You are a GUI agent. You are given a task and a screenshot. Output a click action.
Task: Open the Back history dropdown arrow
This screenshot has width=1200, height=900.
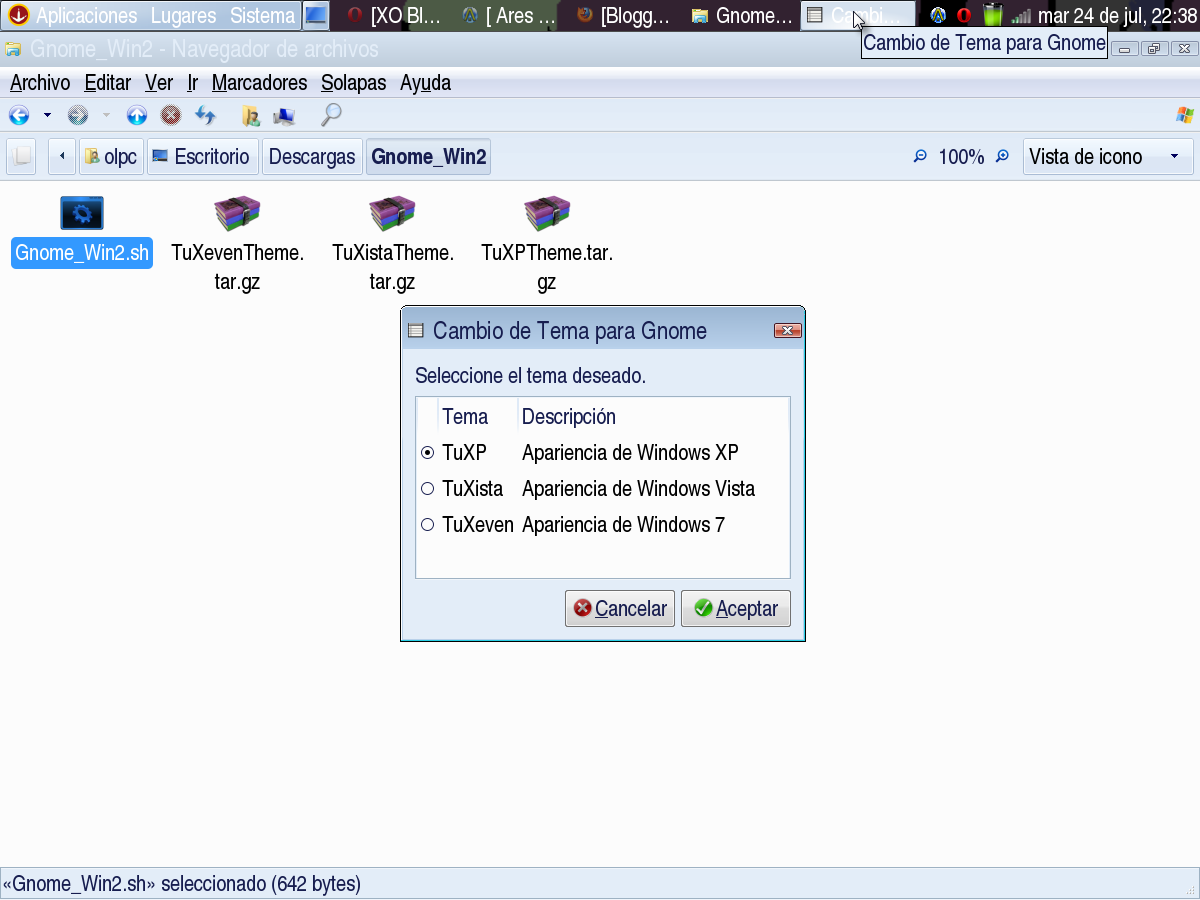tap(46, 115)
